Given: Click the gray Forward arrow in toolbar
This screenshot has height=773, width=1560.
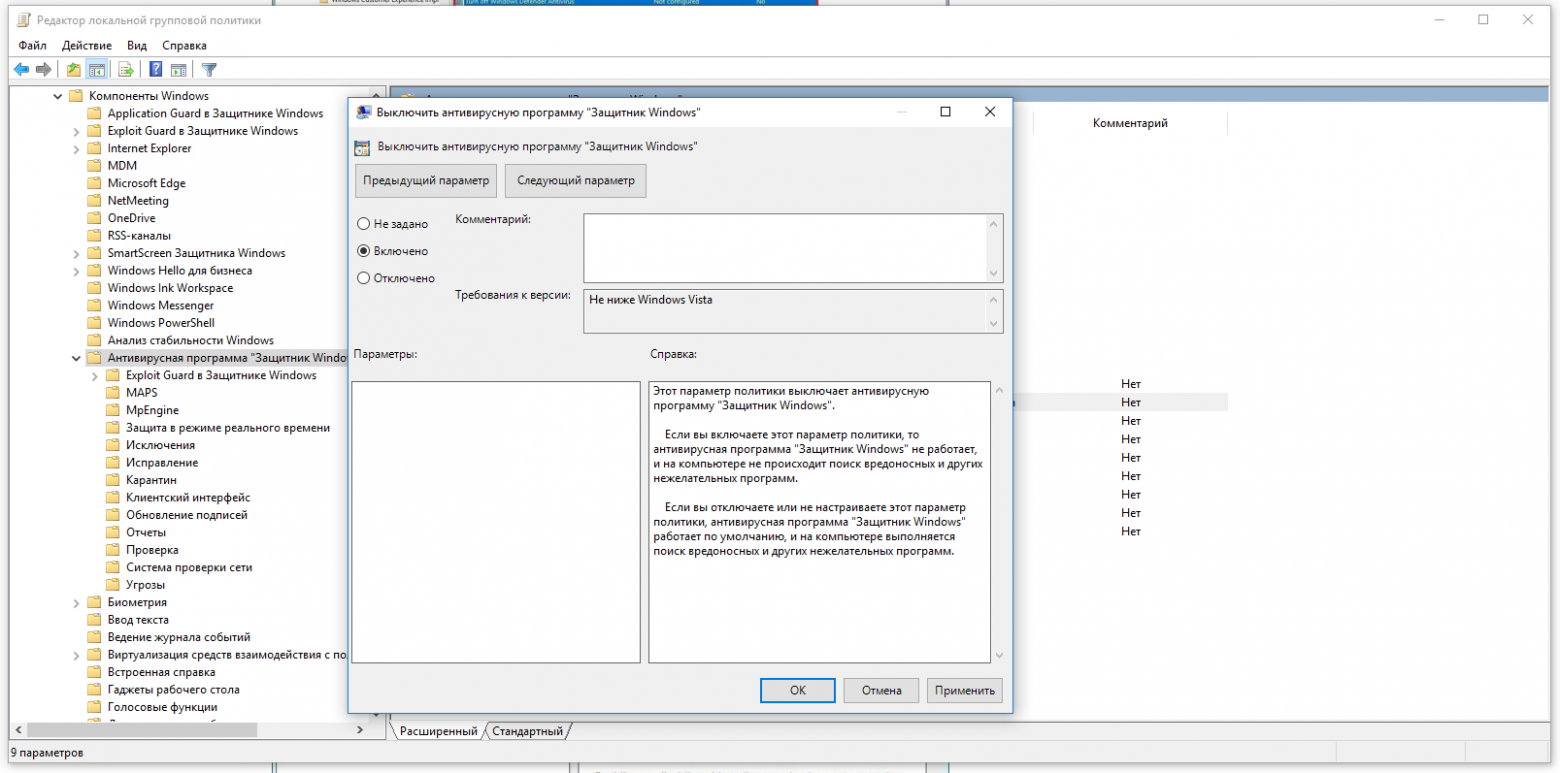Looking at the screenshot, I should pyautogui.click(x=43, y=69).
